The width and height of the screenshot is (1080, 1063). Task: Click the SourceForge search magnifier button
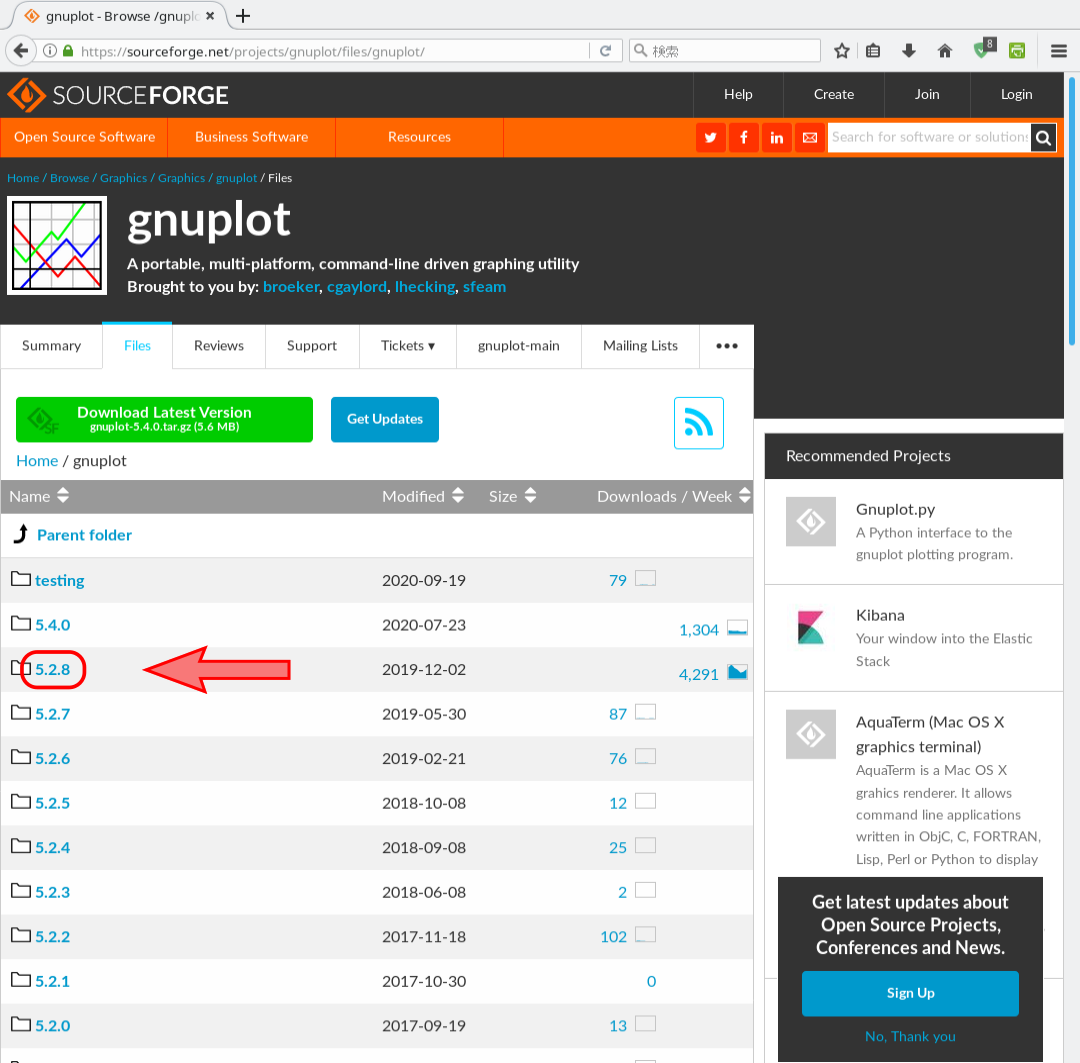tap(1043, 137)
